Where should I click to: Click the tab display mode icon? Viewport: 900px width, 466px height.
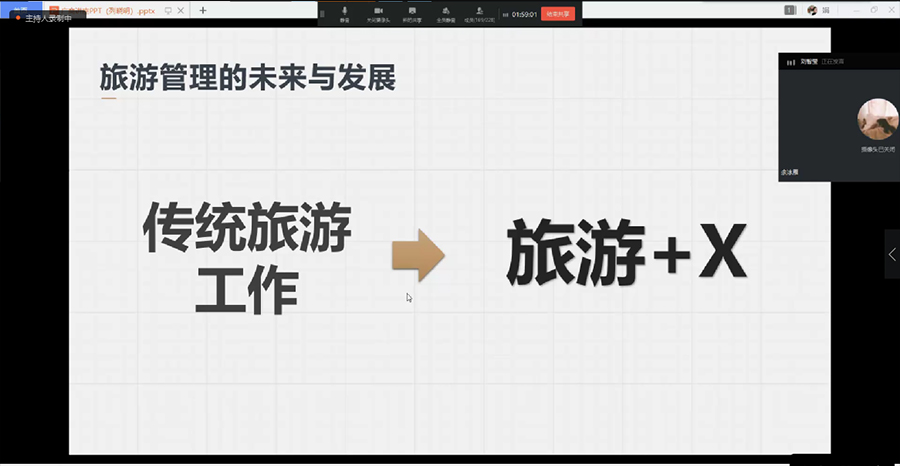click(x=166, y=10)
